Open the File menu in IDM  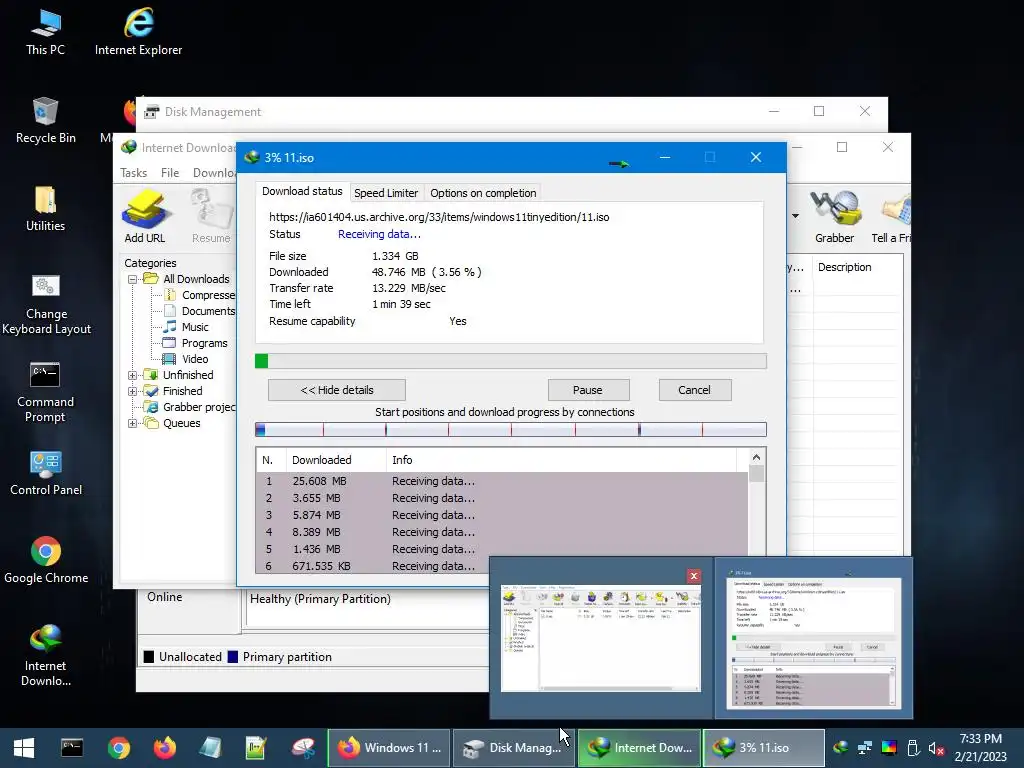[170, 173]
